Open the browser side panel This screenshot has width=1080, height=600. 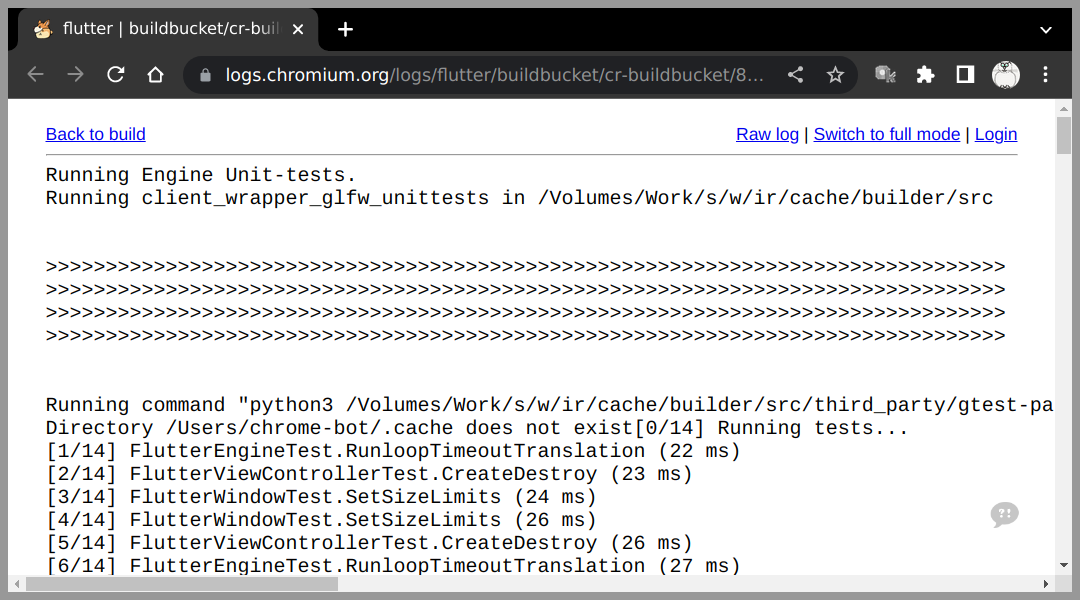(x=963, y=74)
